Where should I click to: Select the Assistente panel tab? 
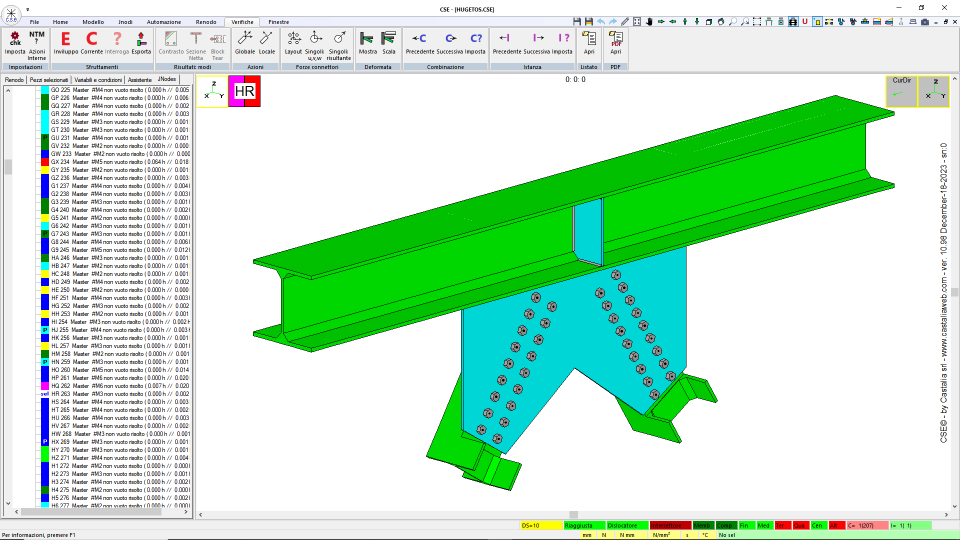pyautogui.click(x=140, y=80)
